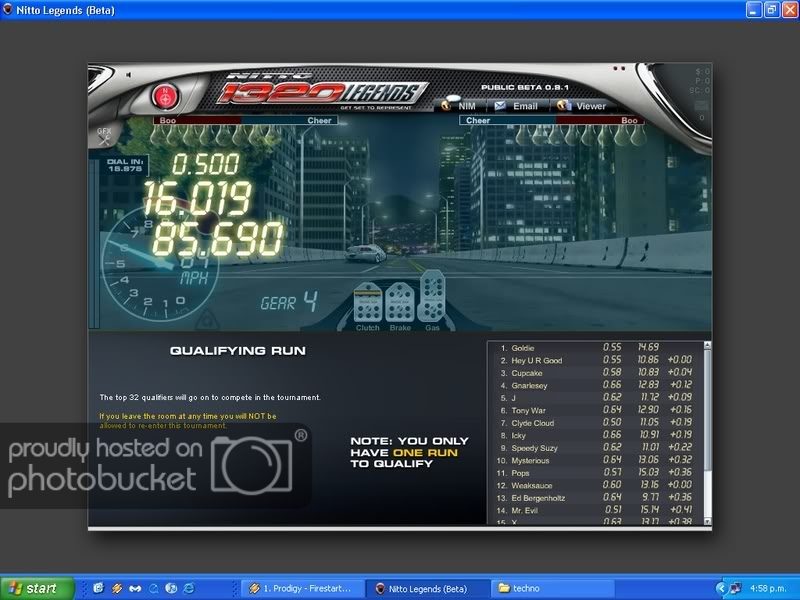Image resolution: width=800 pixels, height=600 pixels.
Task: Click the Nitto Legends title bar icon
Action: pos(8,10)
